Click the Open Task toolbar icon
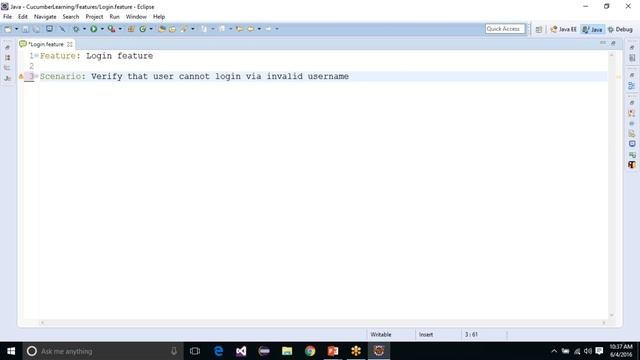The image size is (640, 360). tap(172, 29)
